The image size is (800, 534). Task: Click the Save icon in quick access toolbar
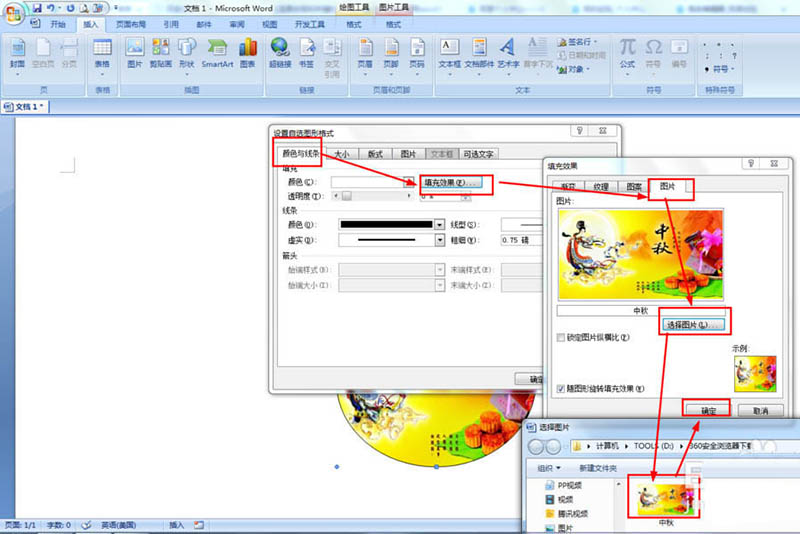[x=37, y=8]
